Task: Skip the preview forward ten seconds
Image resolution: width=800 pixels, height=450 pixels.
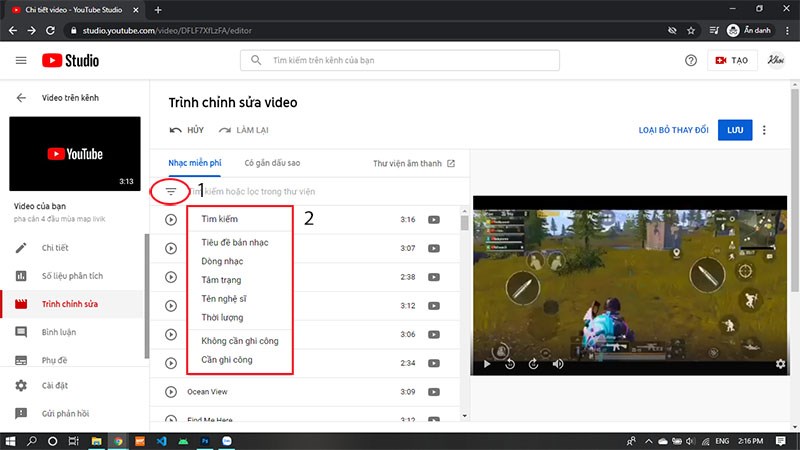Action: coord(533,364)
